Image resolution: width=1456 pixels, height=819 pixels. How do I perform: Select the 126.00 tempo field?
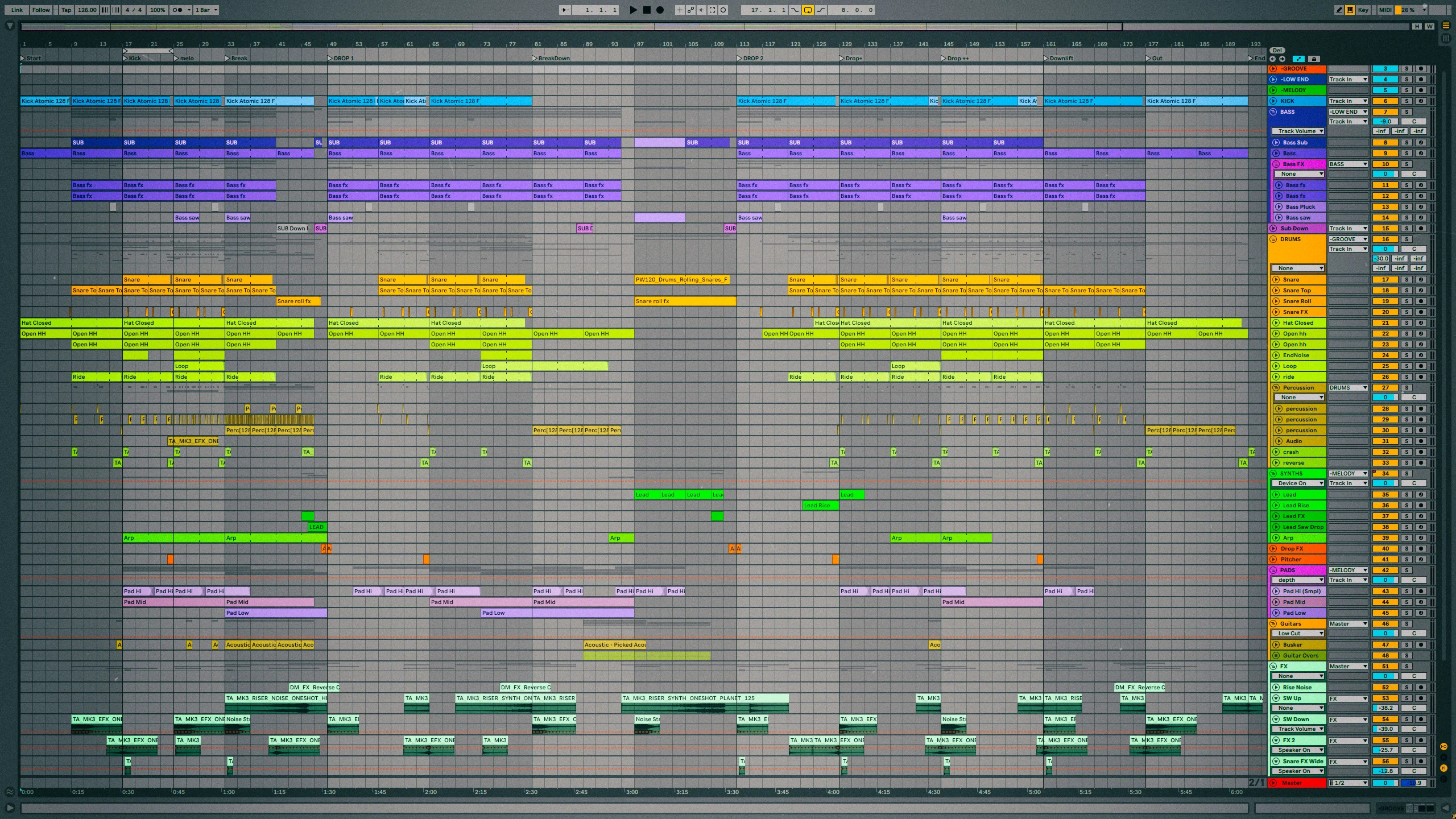87,10
